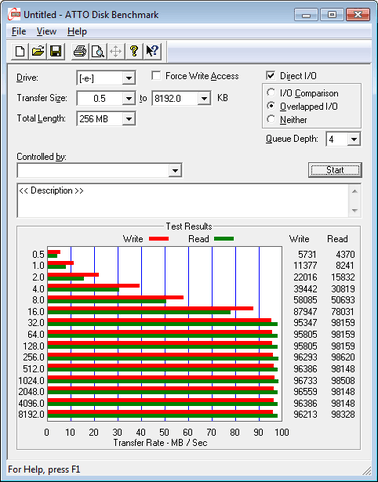Viewport: 378px width, 482px height.
Task: Click the write value 87947
Action: click(305, 312)
